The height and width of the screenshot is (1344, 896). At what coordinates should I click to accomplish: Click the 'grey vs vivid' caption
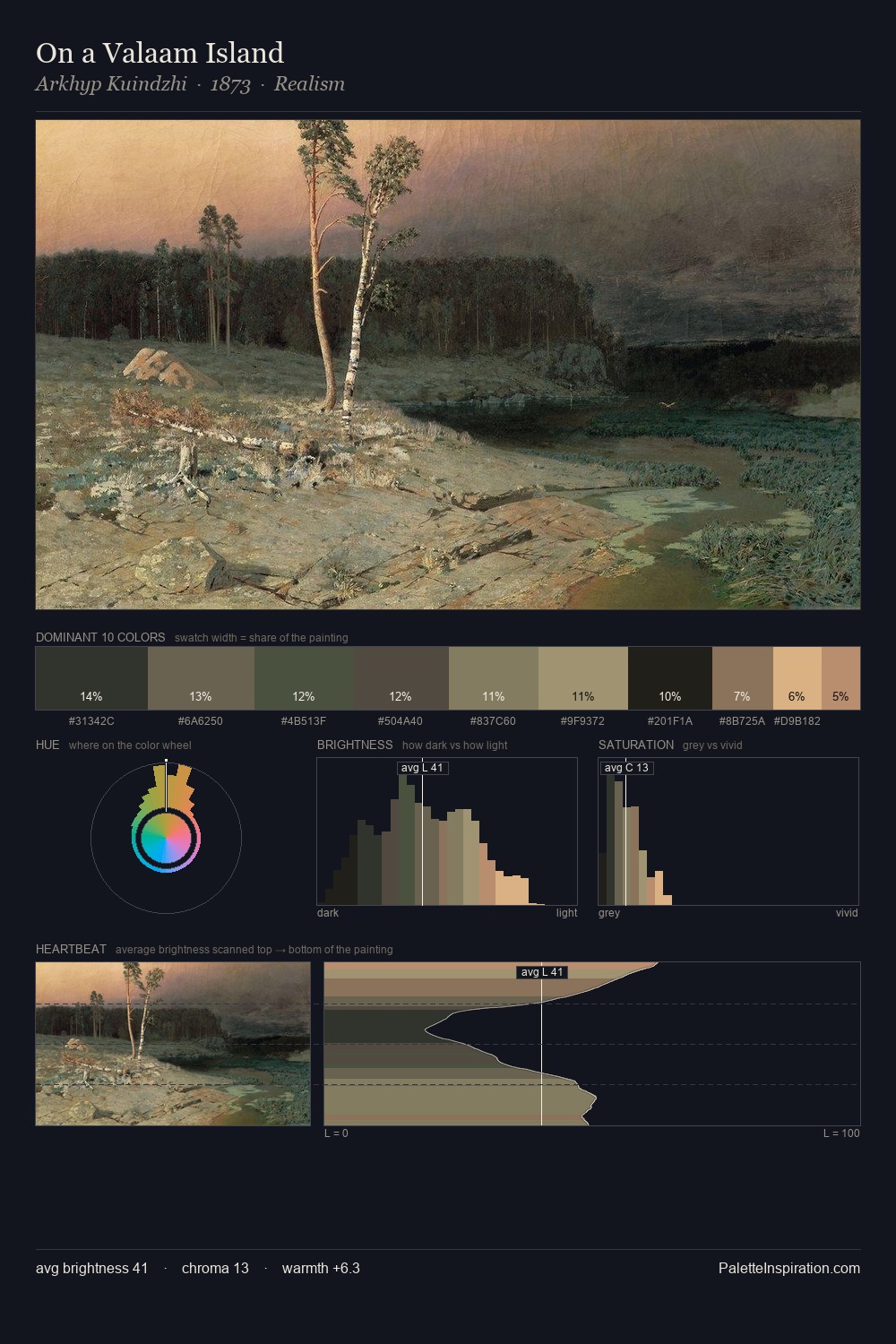[x=712, y=745]
